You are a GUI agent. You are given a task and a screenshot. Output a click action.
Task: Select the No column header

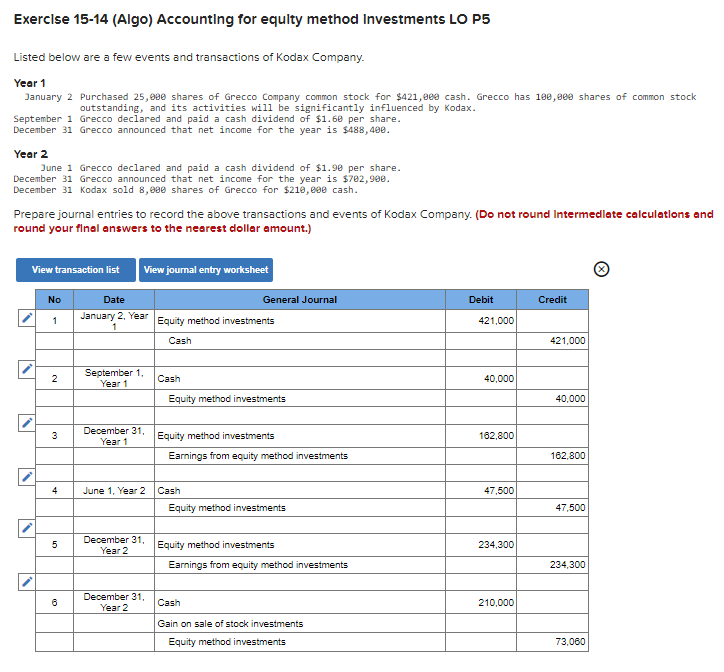pos(54,300)
